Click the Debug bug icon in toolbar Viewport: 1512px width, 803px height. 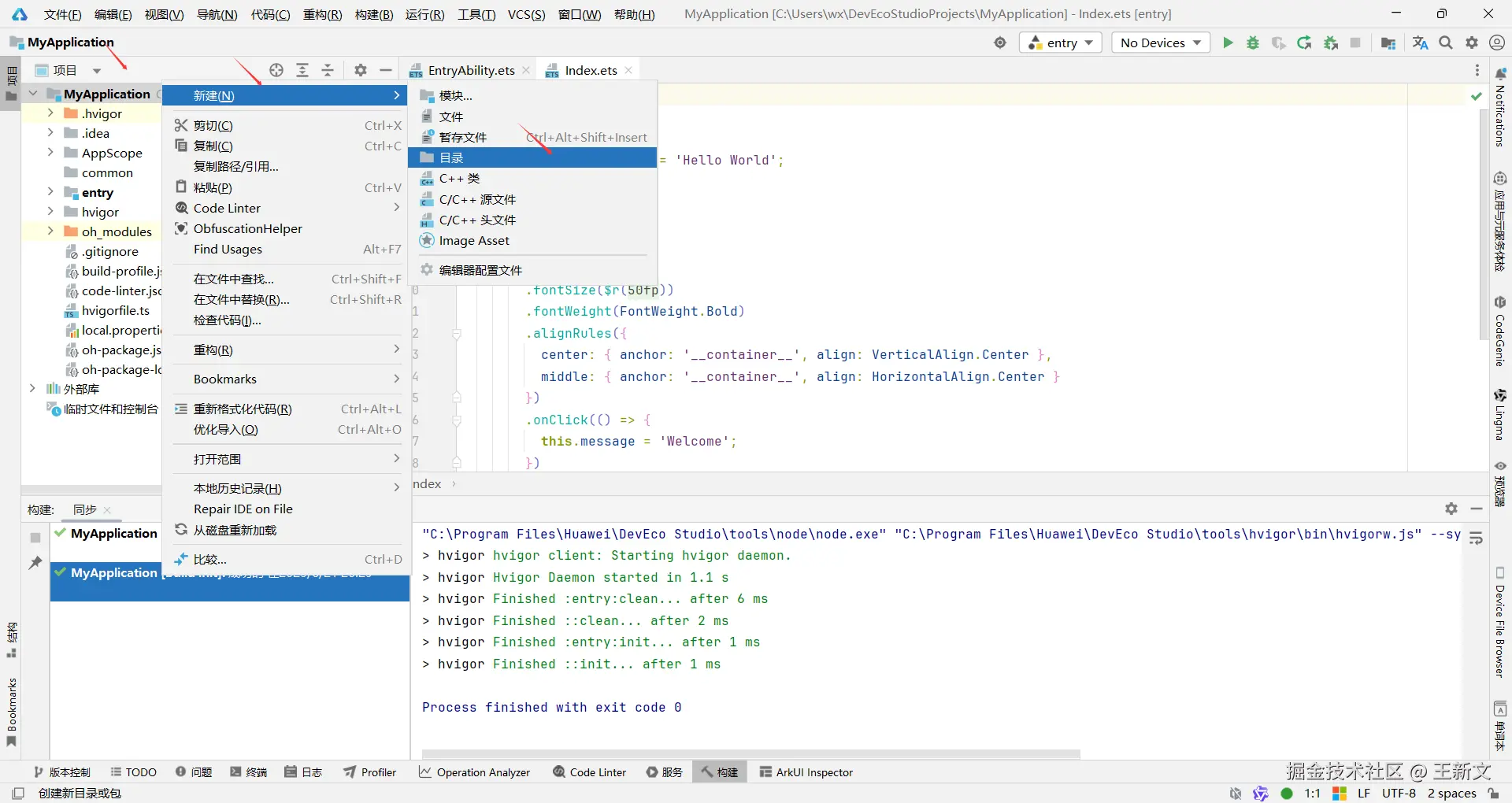pyautogui.click(x=1252, y=43)
